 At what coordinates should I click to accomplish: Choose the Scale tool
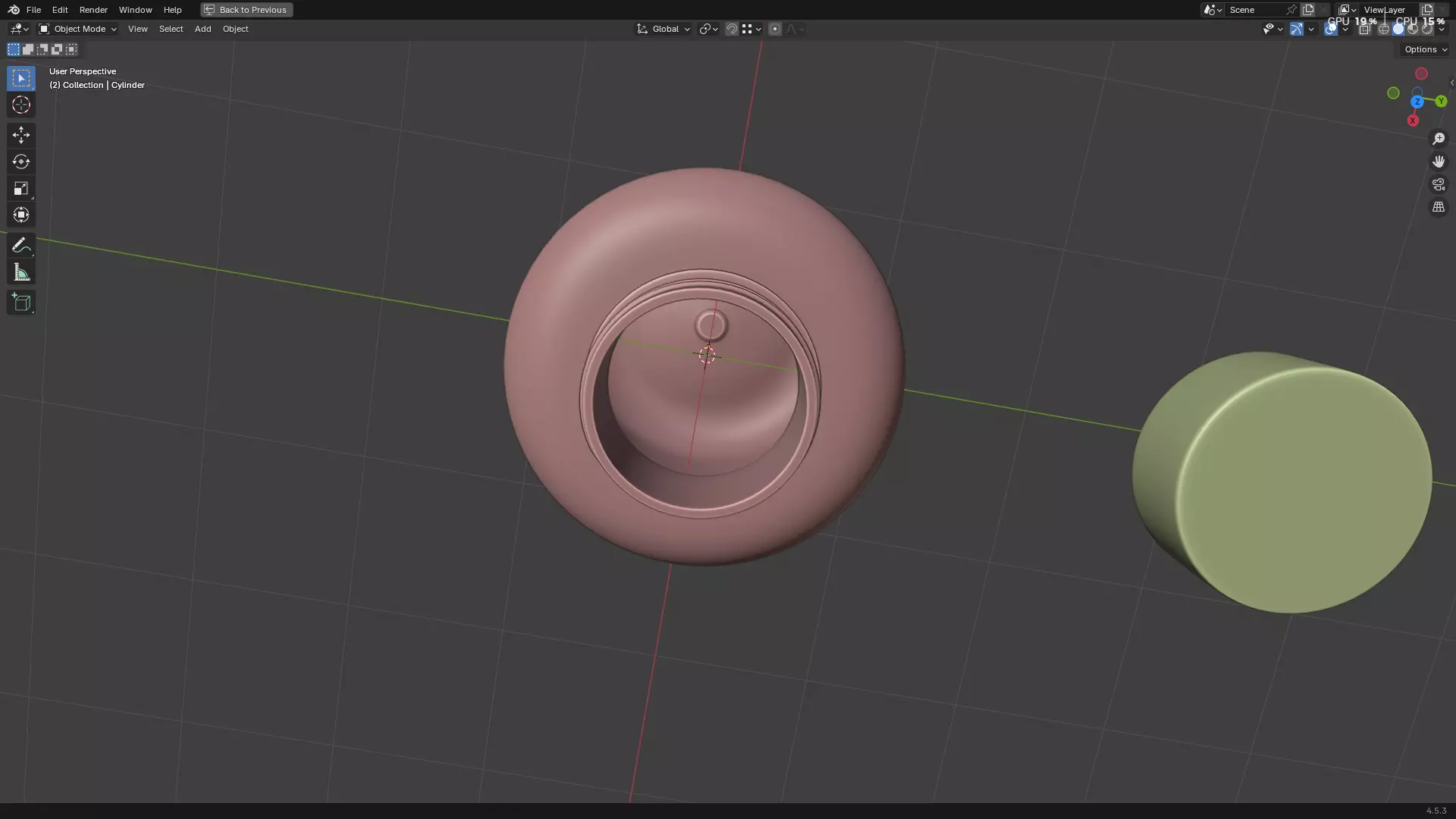tap(21, 188)
